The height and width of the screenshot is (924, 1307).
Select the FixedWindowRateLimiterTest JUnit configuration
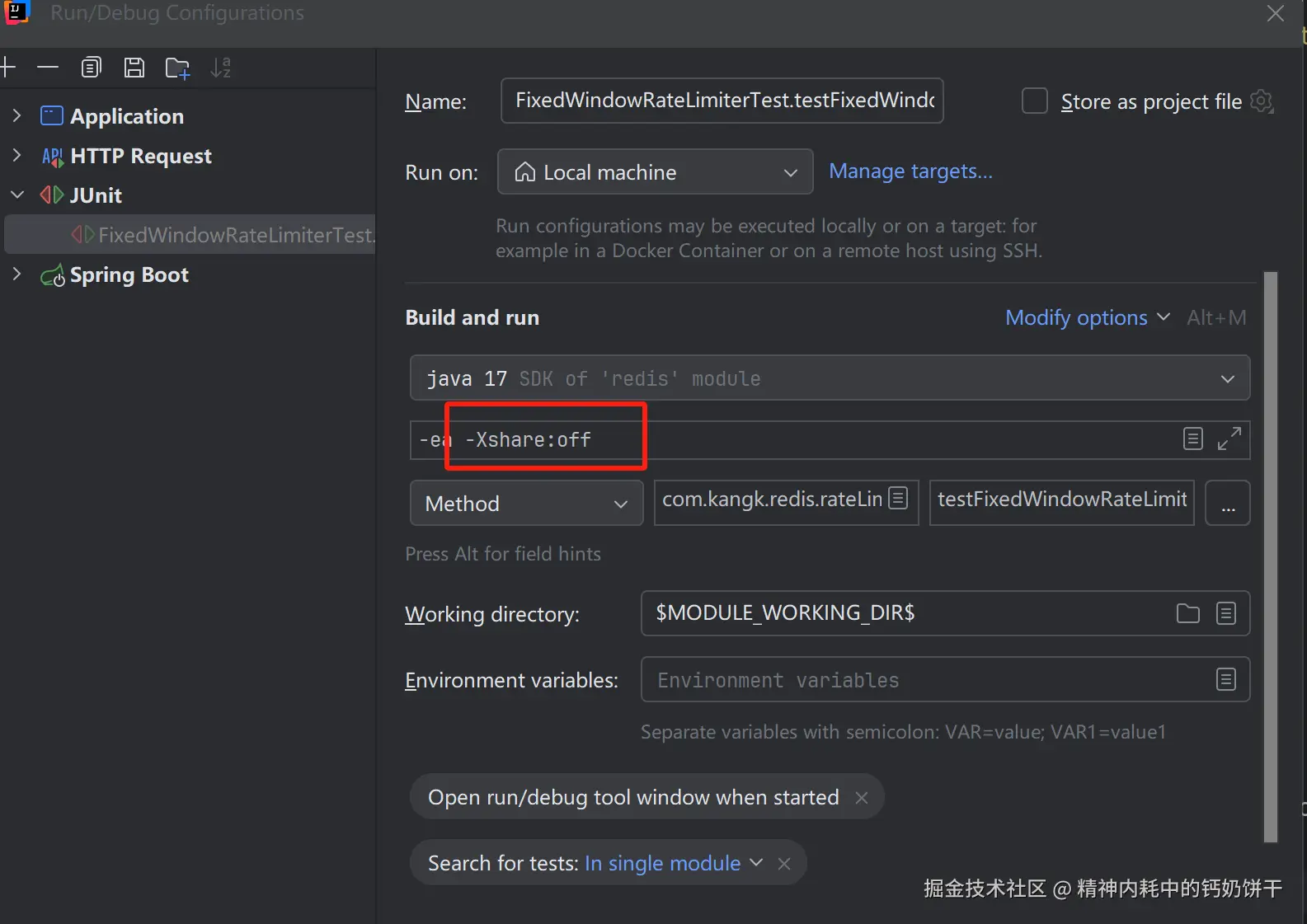[235, 235]
